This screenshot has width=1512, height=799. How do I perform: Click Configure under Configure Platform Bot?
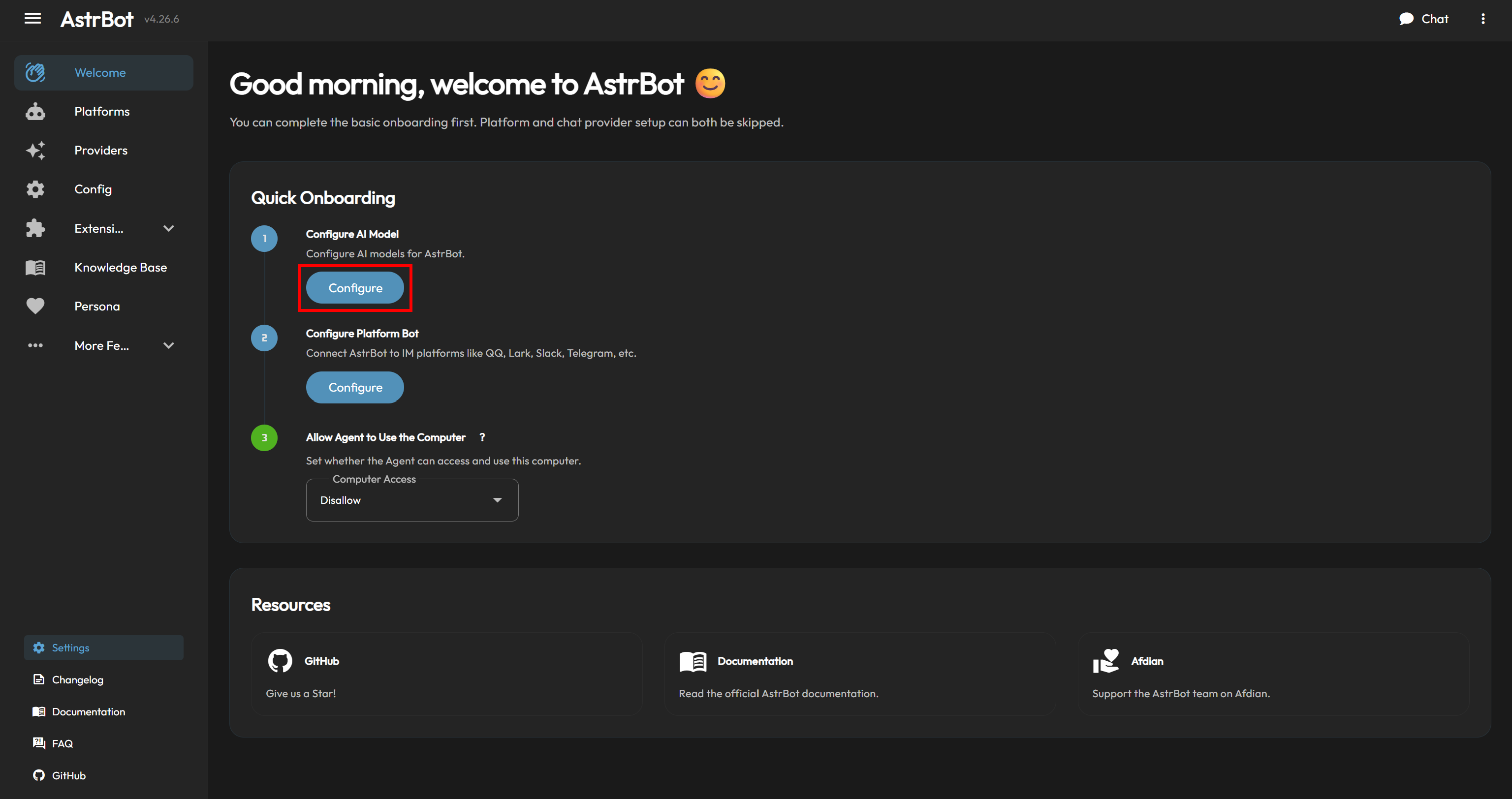coord(354,387)
